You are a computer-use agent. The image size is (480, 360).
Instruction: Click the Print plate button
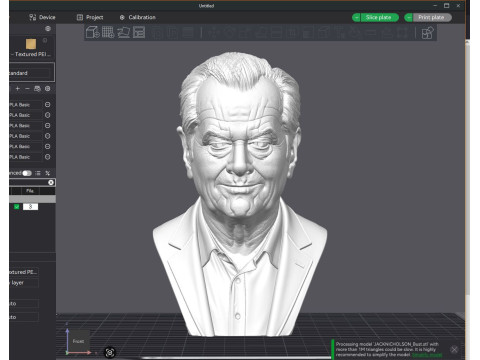[432, 17]
